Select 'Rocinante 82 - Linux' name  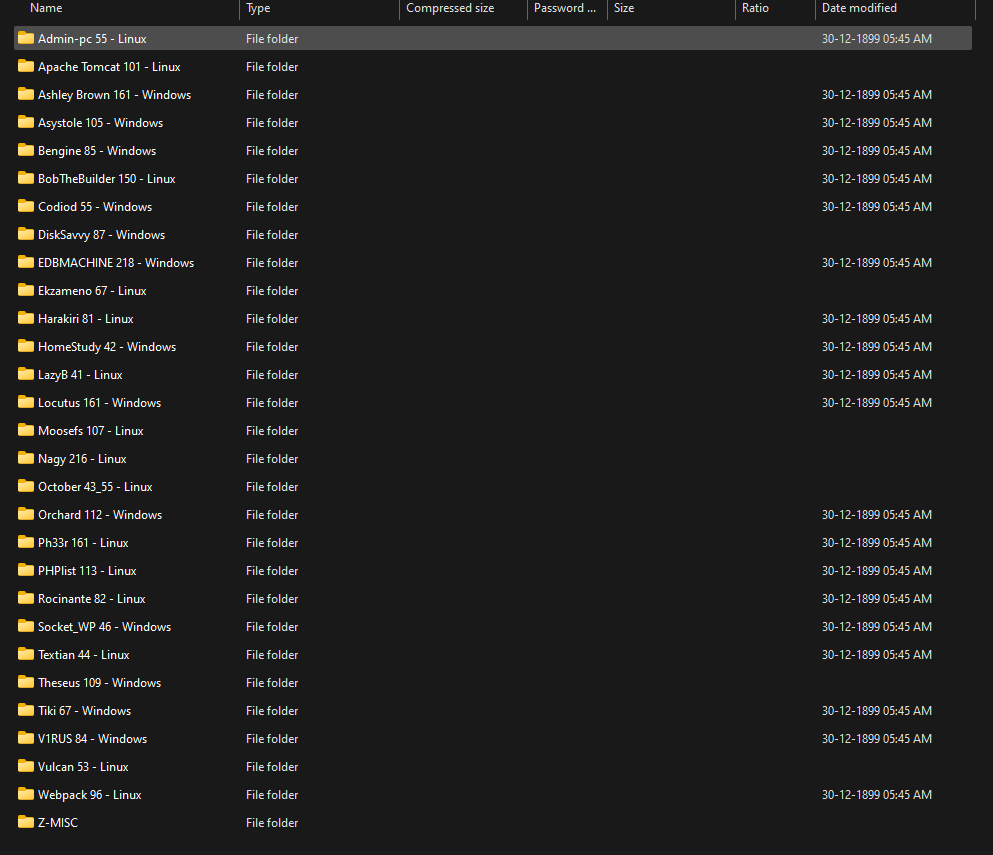[92, 598]
